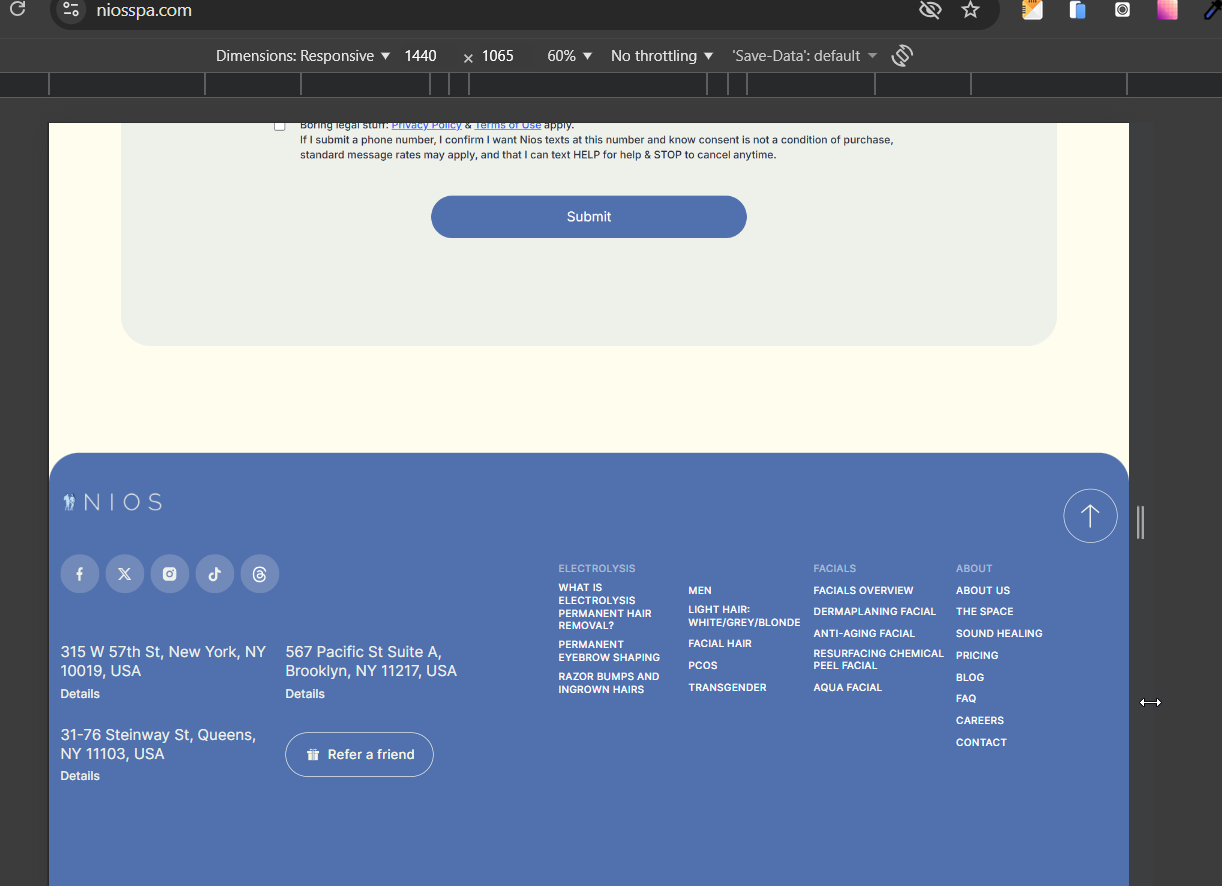This screenshot has height=886, width=1222.
Task: Open Details for 315 W 57th St
Action: pos(80,694)
